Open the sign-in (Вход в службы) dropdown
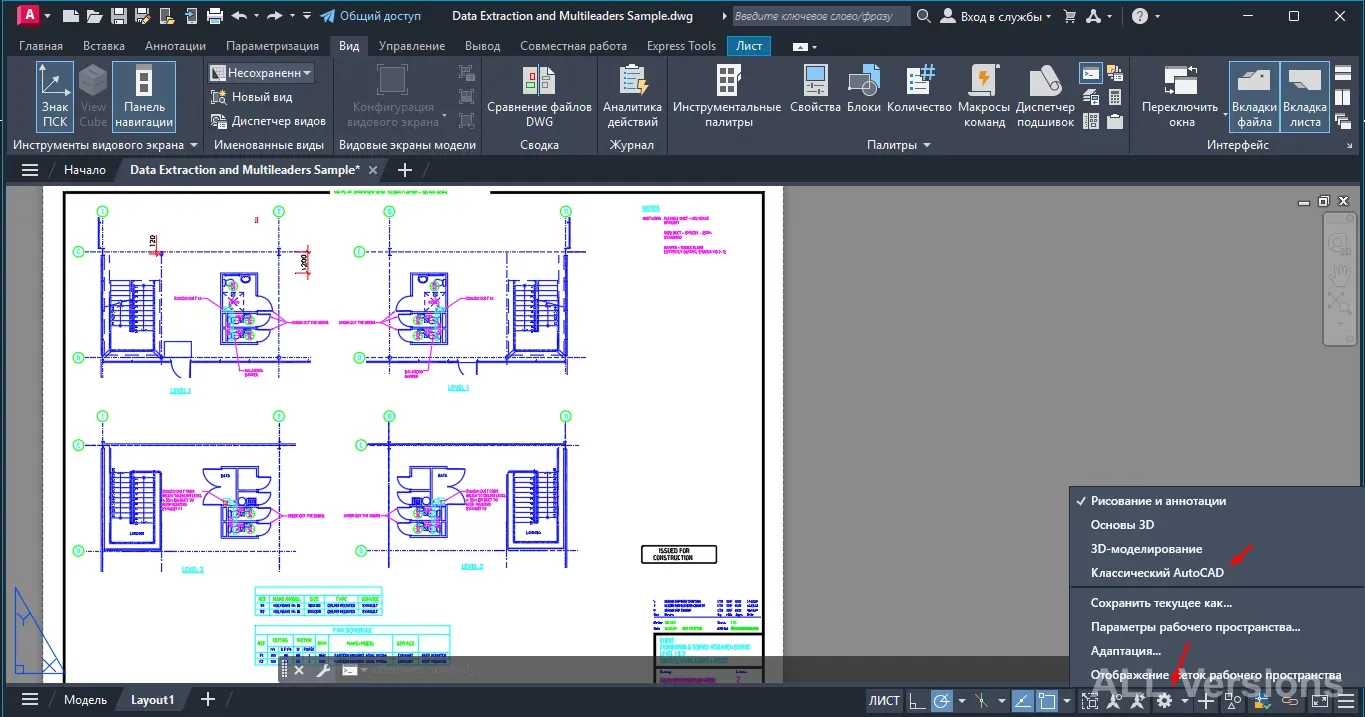The height and width of the screenshot is (717, 1365). point(998,16)
